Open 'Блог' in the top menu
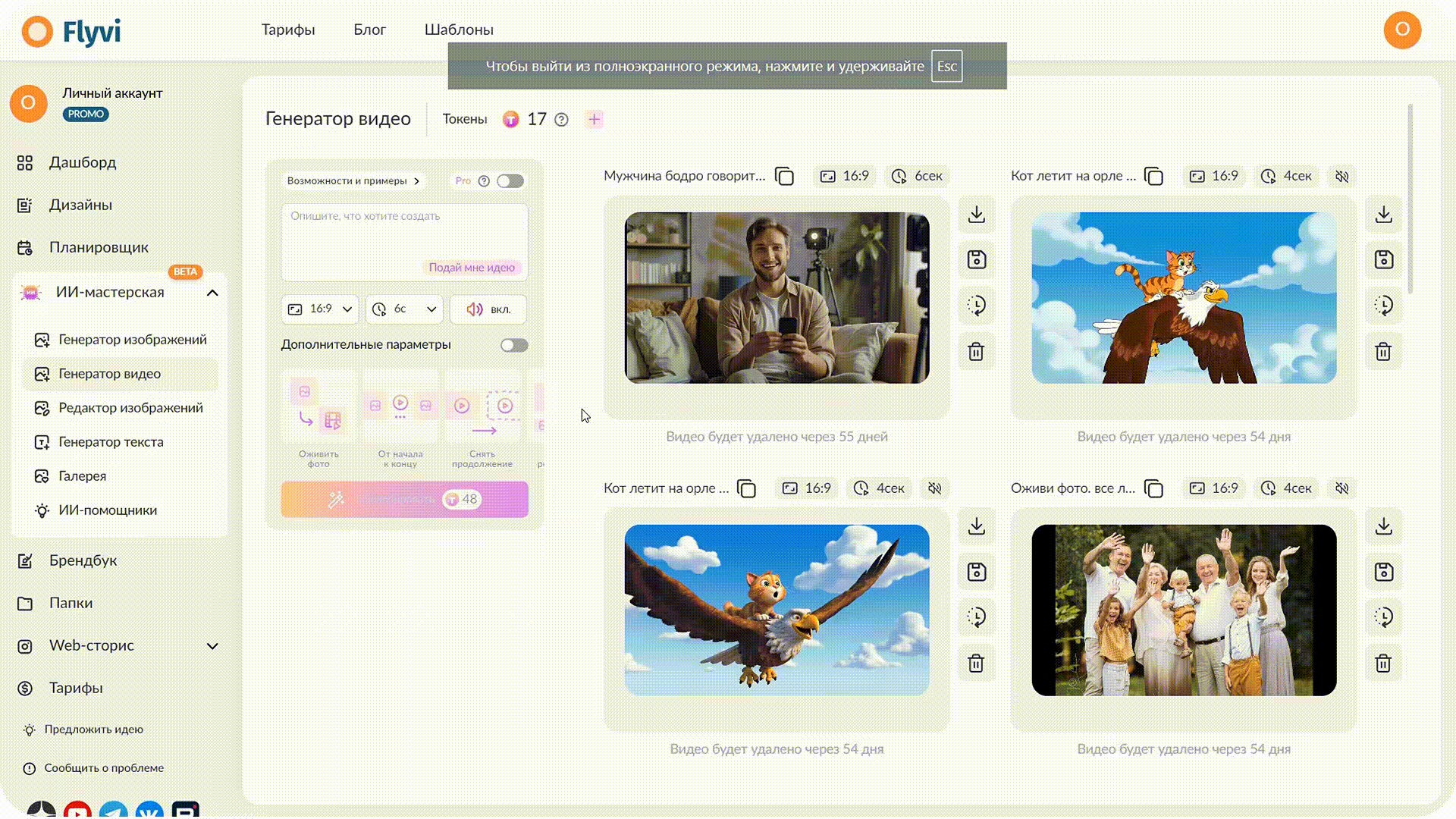1456x819 pixels. point(370,30)
